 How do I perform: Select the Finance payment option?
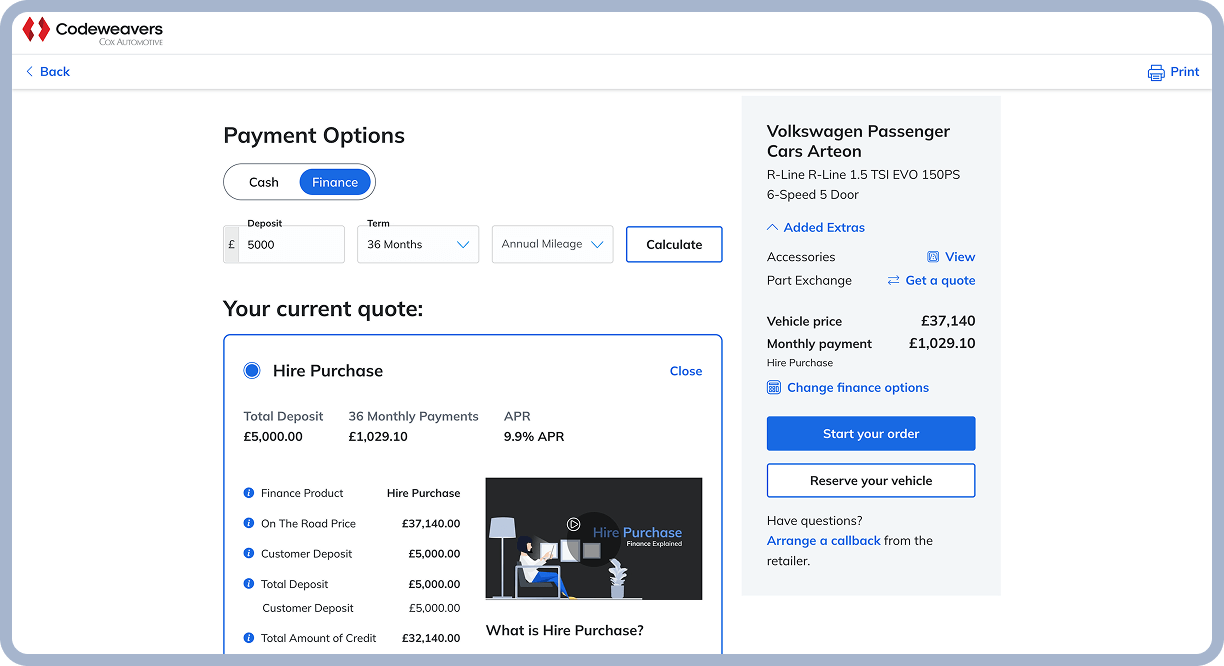(335, 182)
